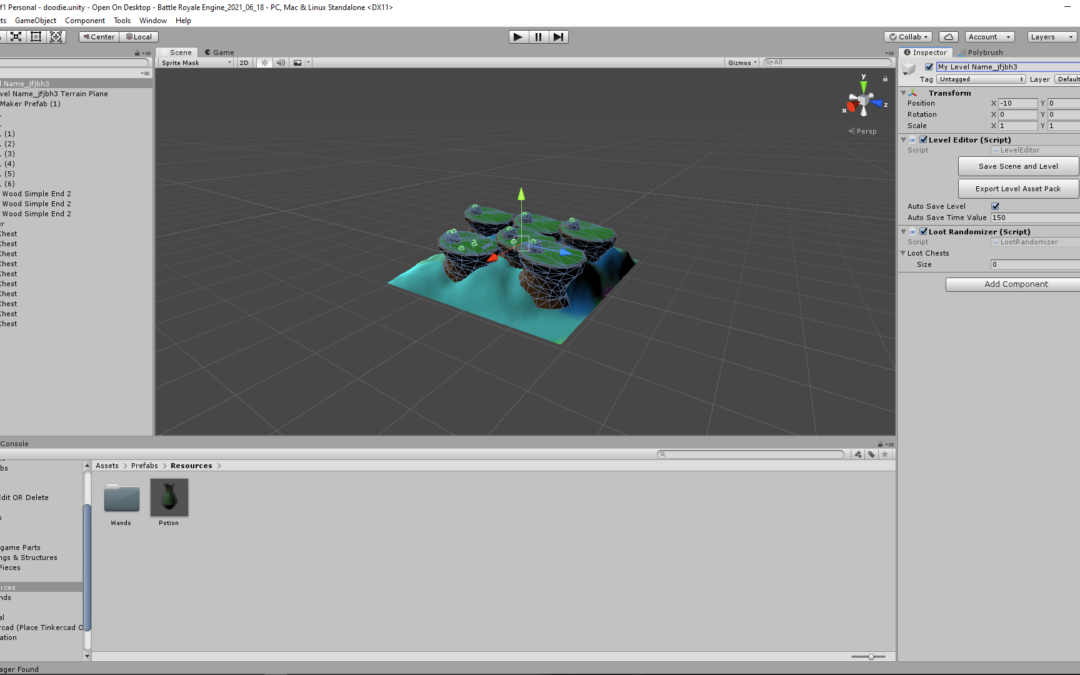
Task: Lock the Hierarchy panel
Action: click(x=137, y=53)
